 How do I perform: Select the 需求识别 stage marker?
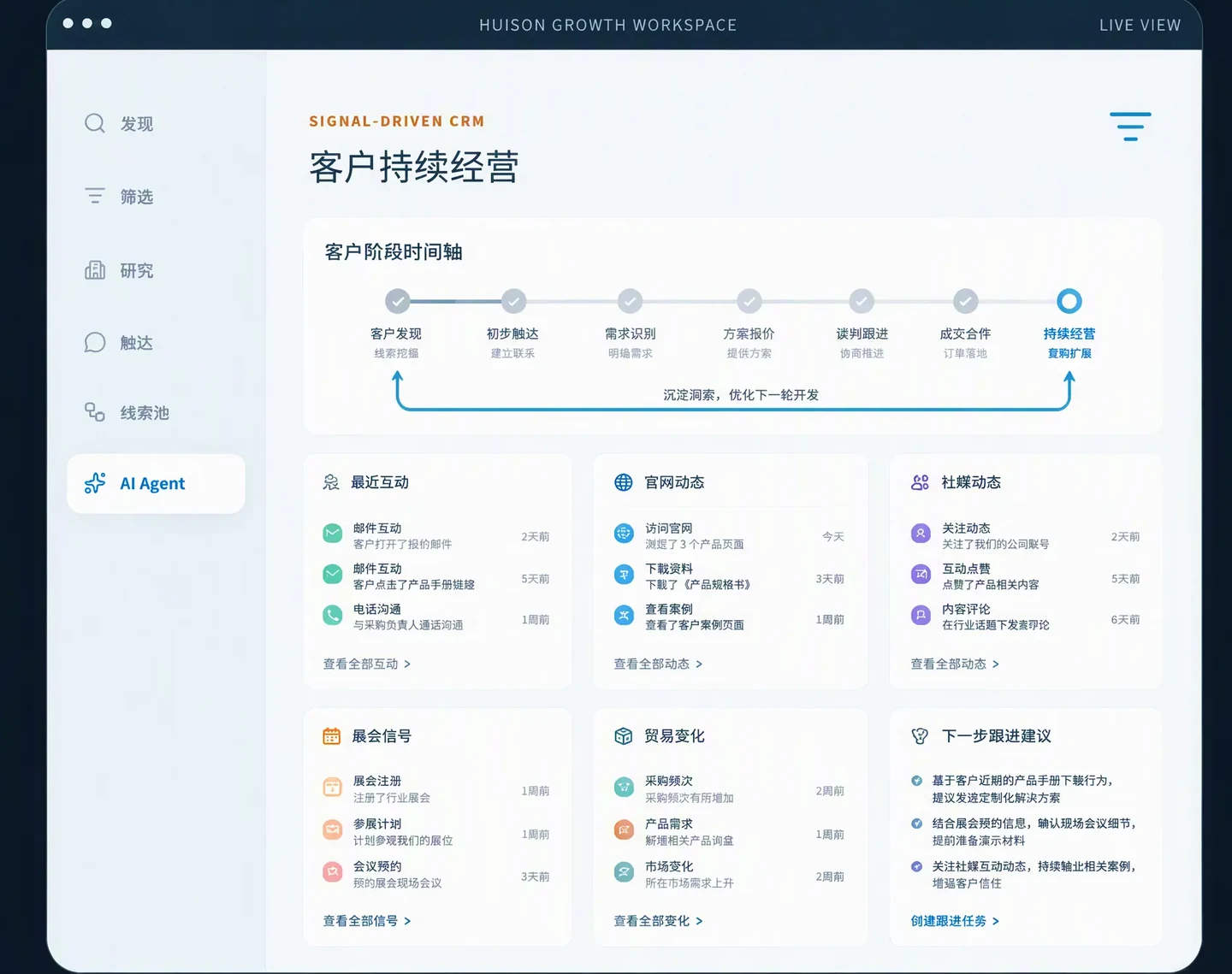631,301
